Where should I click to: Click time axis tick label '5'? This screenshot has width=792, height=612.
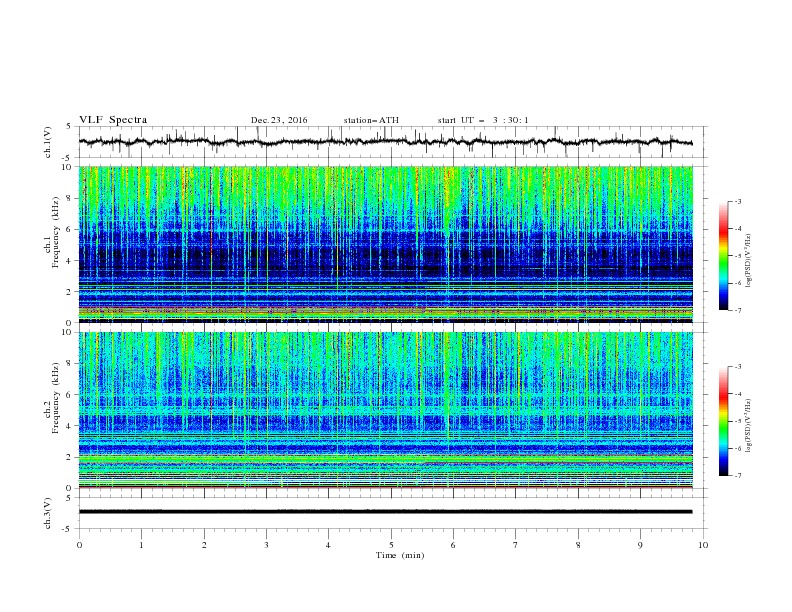391,545
